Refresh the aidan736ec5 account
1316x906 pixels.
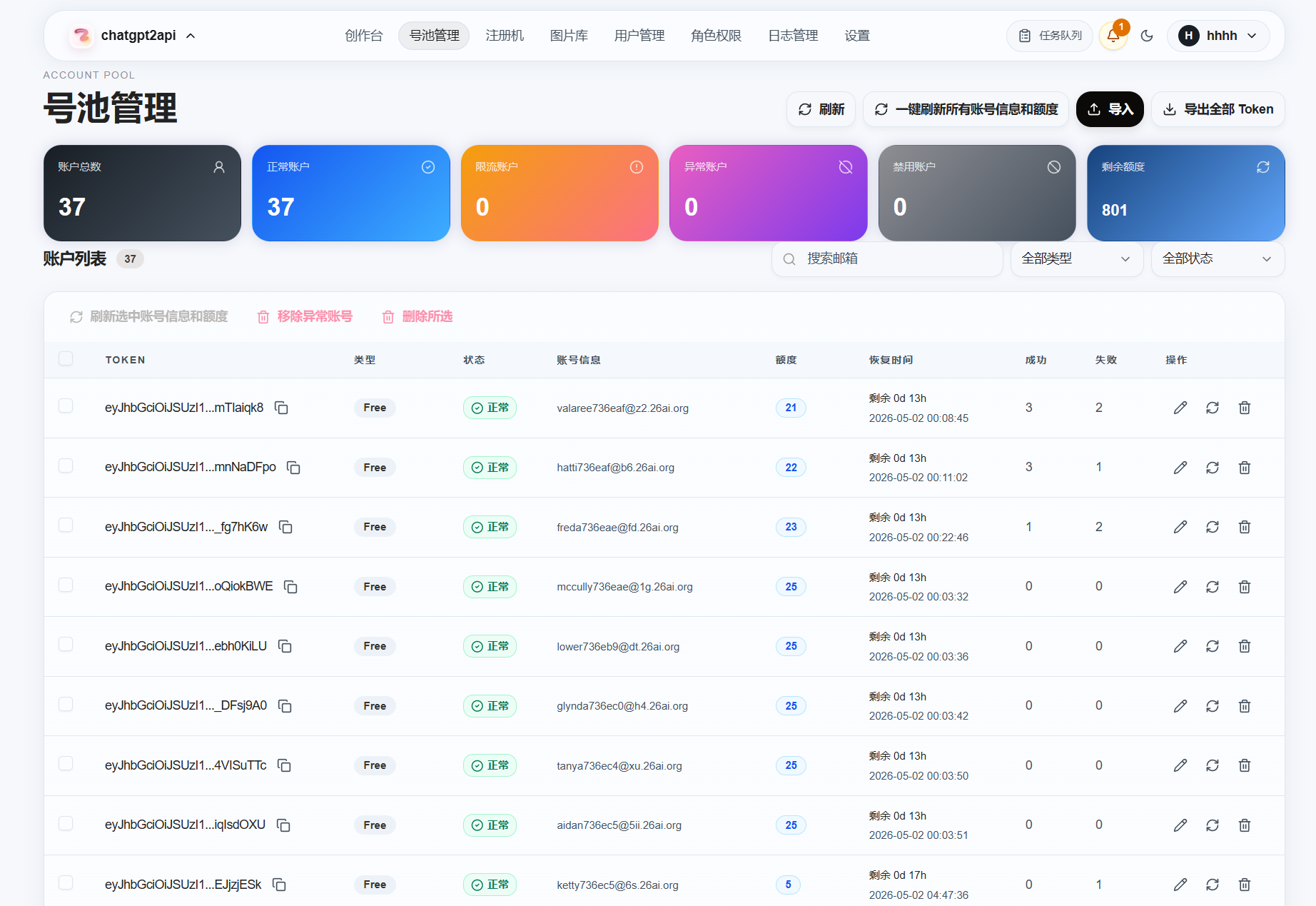pos(1213,825)
